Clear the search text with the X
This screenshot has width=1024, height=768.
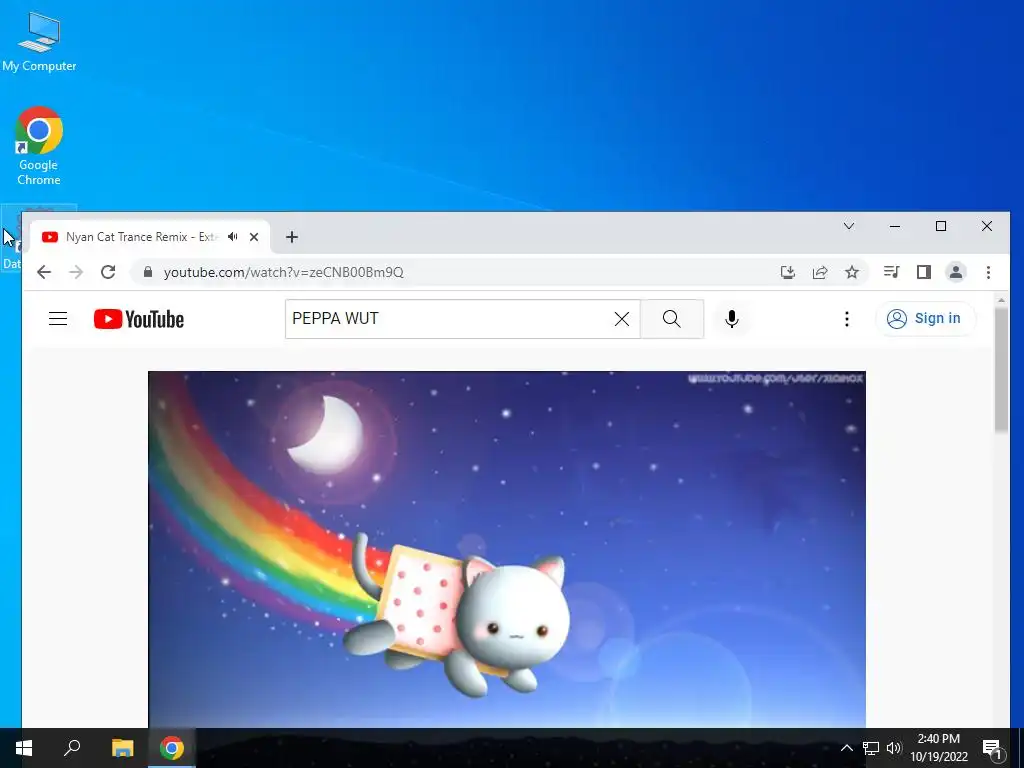(622, 319)
